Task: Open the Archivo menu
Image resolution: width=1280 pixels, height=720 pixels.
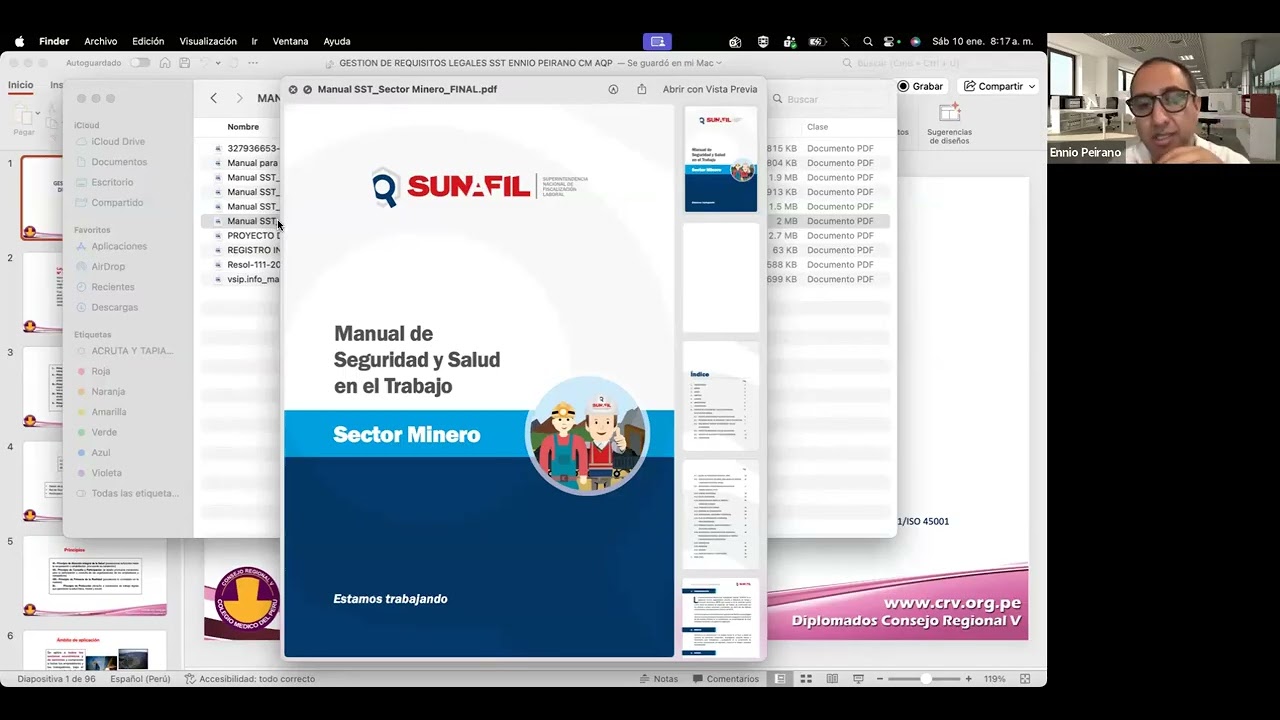Action: click(101, 42)
